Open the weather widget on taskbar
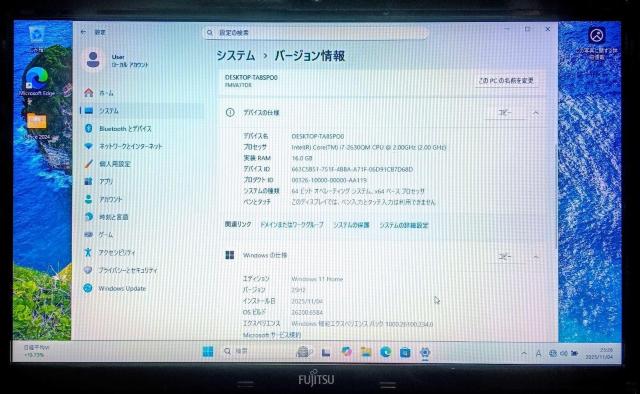This screenshot has width=640, height=394. coord(37,351)
